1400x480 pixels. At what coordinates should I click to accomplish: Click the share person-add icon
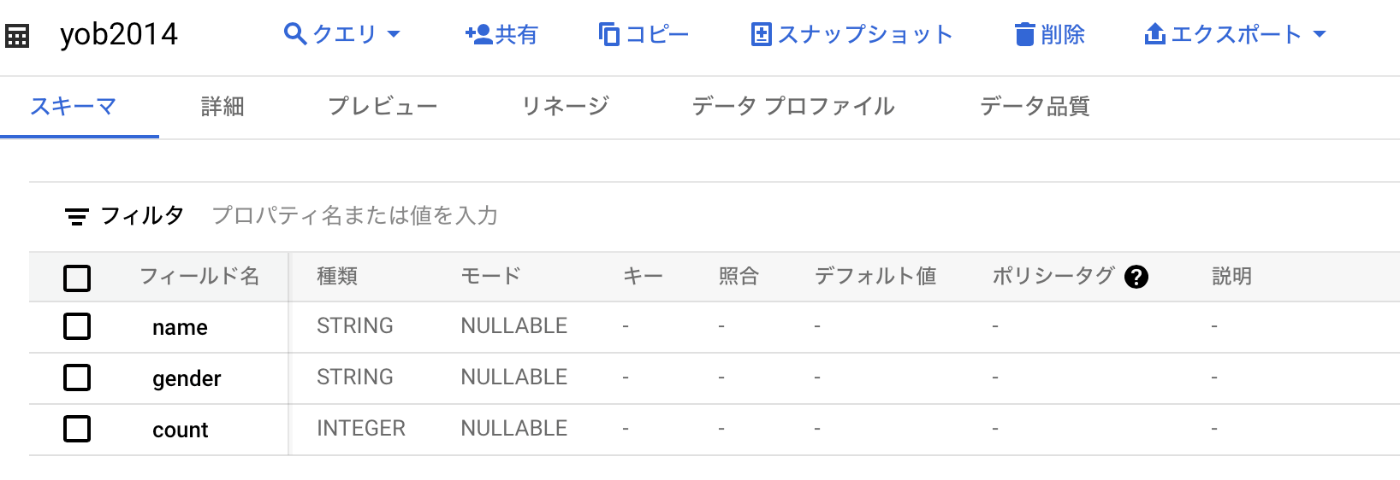click(478, 35)
